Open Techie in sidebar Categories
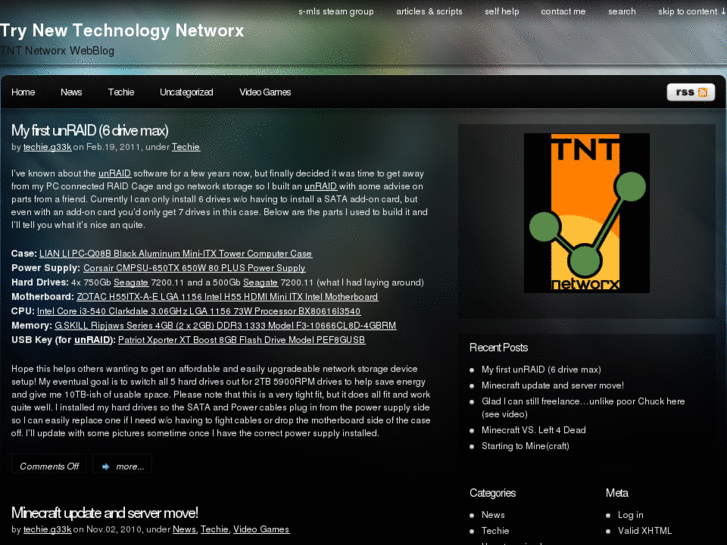Image resolution: width=727 pixels, height=545 pixels. point(495,531)
